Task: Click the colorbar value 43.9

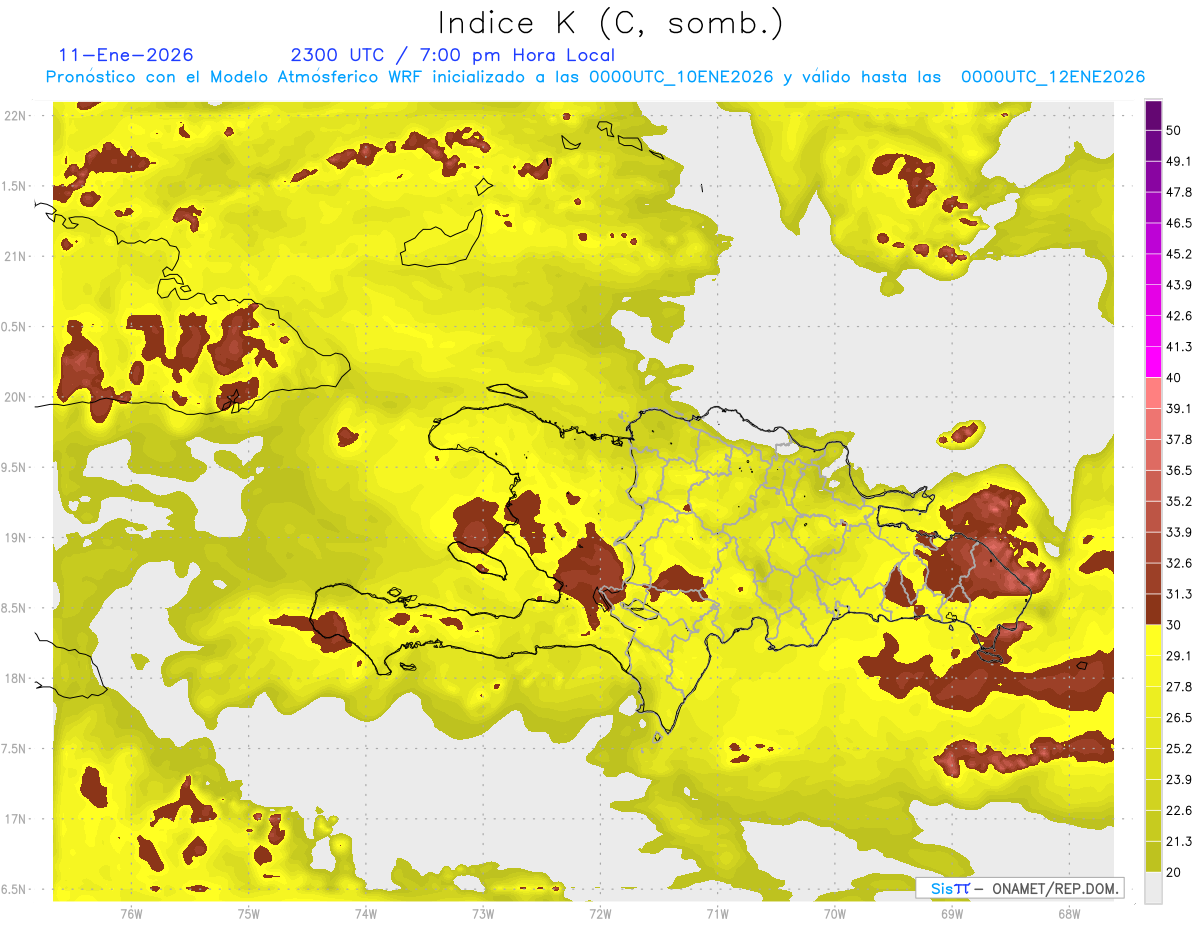Action: pyautogui.click(x=1179, y=285)
